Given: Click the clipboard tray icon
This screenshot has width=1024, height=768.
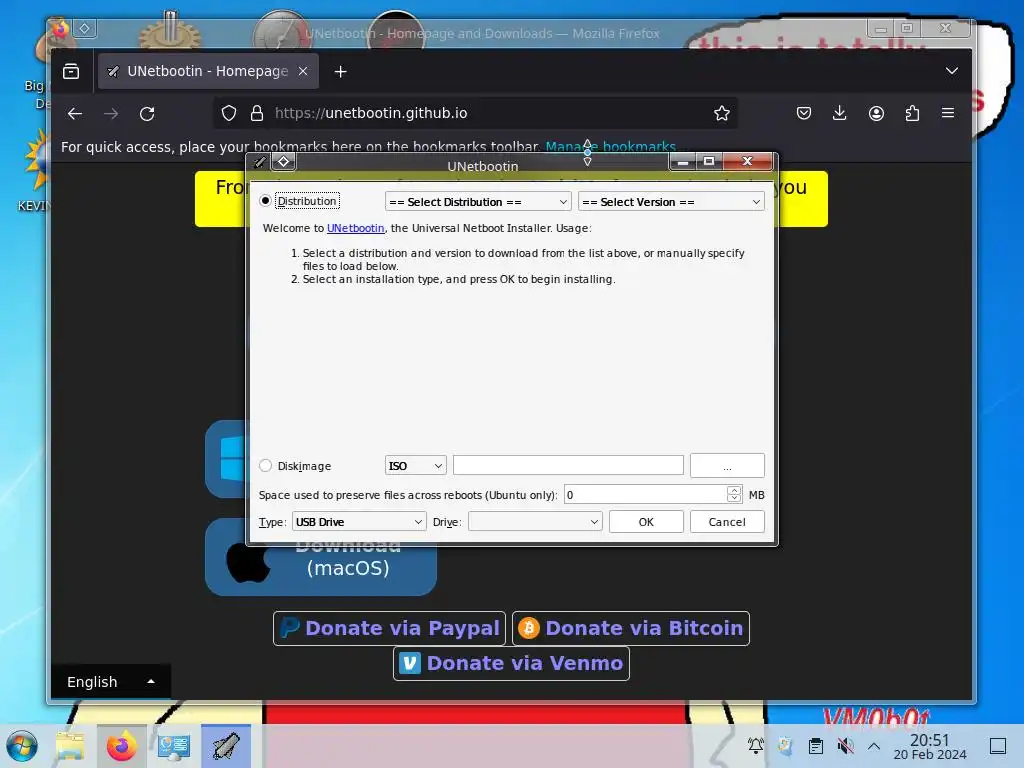Looking at the screenshot, I should coord(816,745).
